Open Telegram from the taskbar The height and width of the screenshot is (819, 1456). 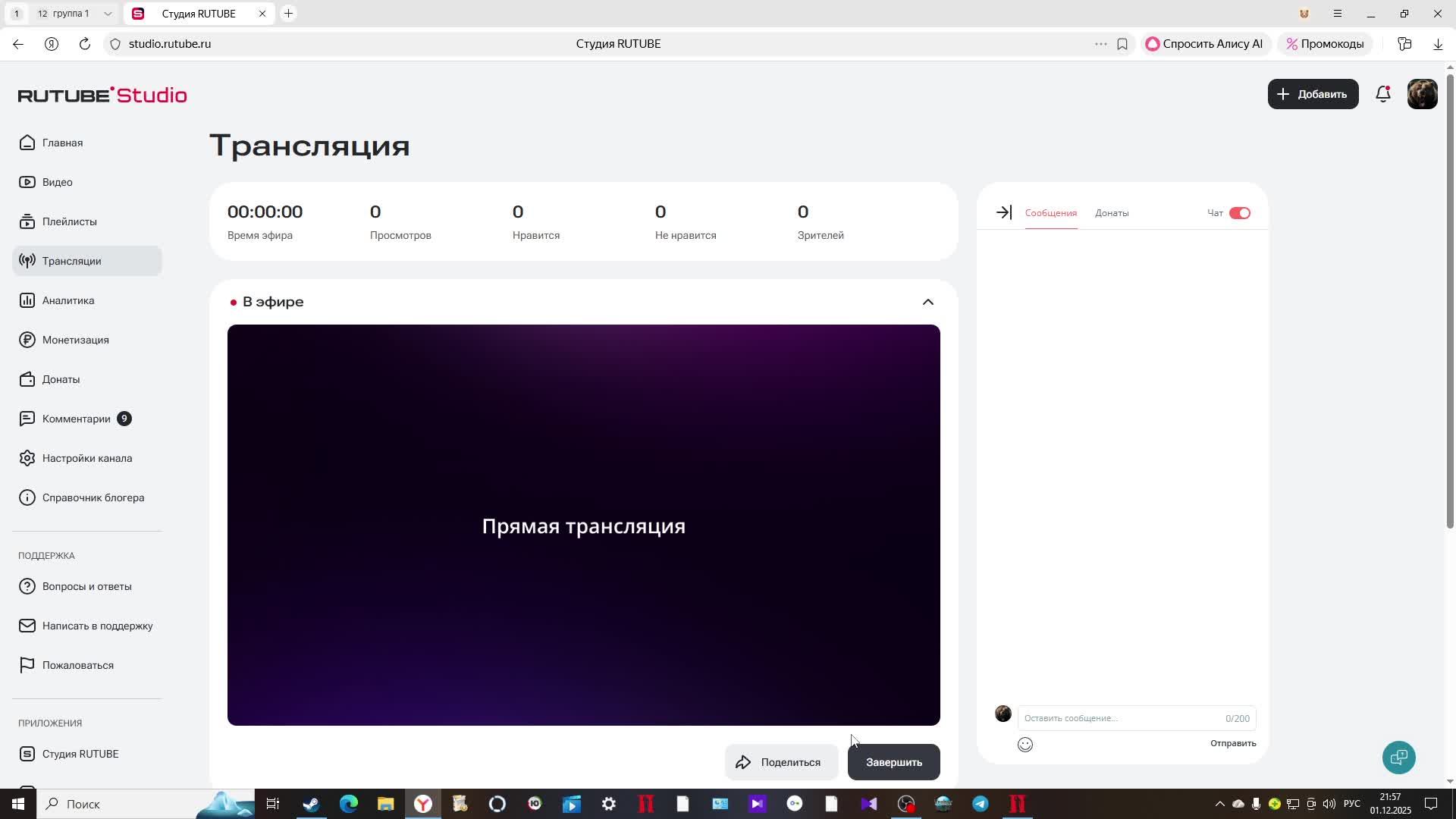[981, 804]
